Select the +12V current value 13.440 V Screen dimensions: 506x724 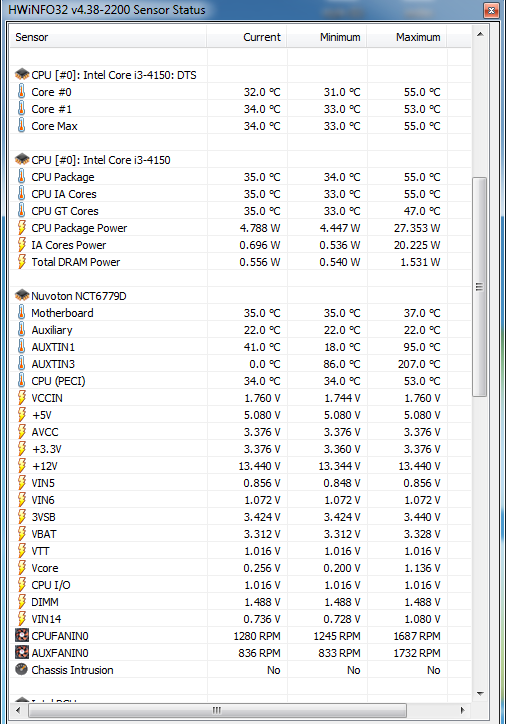pos(259,466)
